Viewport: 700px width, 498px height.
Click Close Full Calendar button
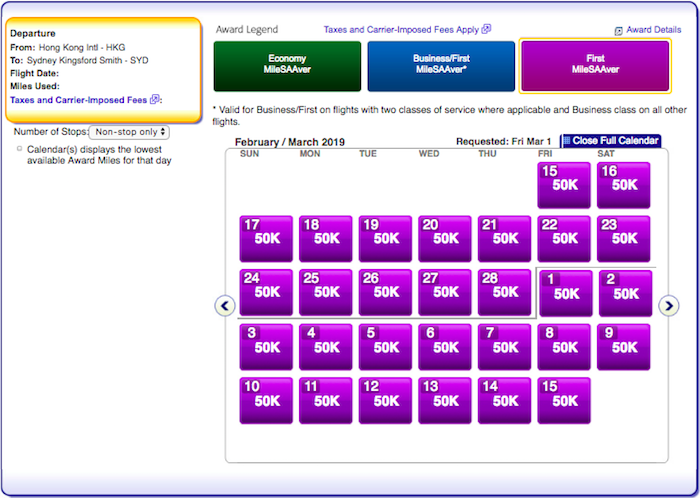611,141
